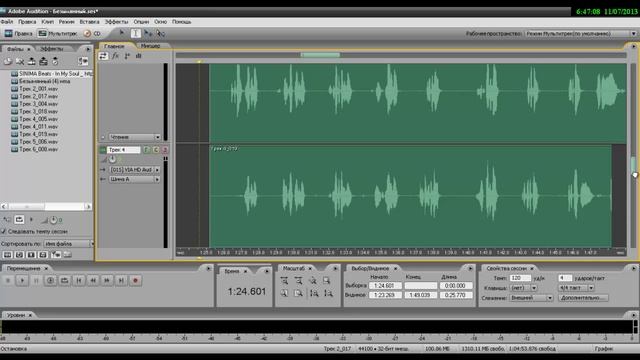This screenshot has height=360, width=640.
Task: Open the VIA HD Audio input dropdown
Action: 135,169
